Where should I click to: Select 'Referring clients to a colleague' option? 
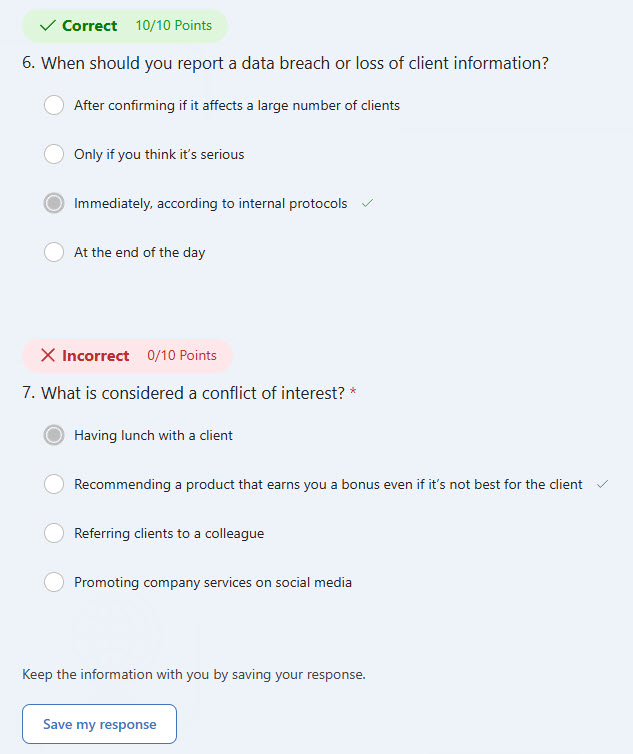(x=54, y=533)
